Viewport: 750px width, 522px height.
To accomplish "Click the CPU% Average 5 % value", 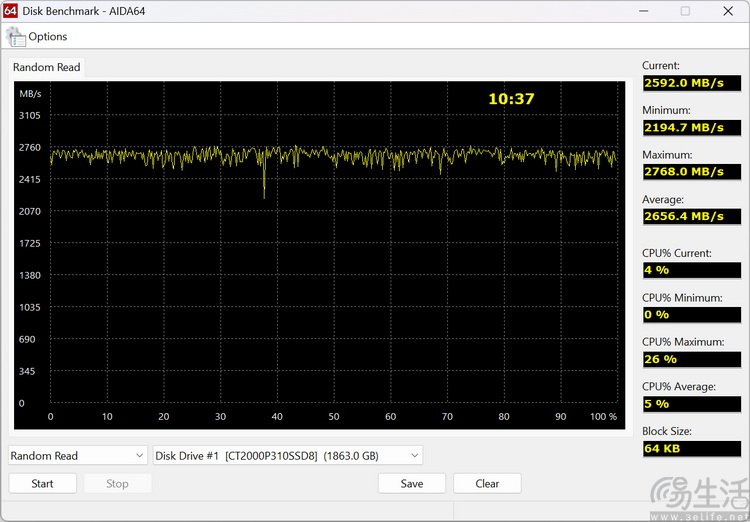I will coord(692,404).
